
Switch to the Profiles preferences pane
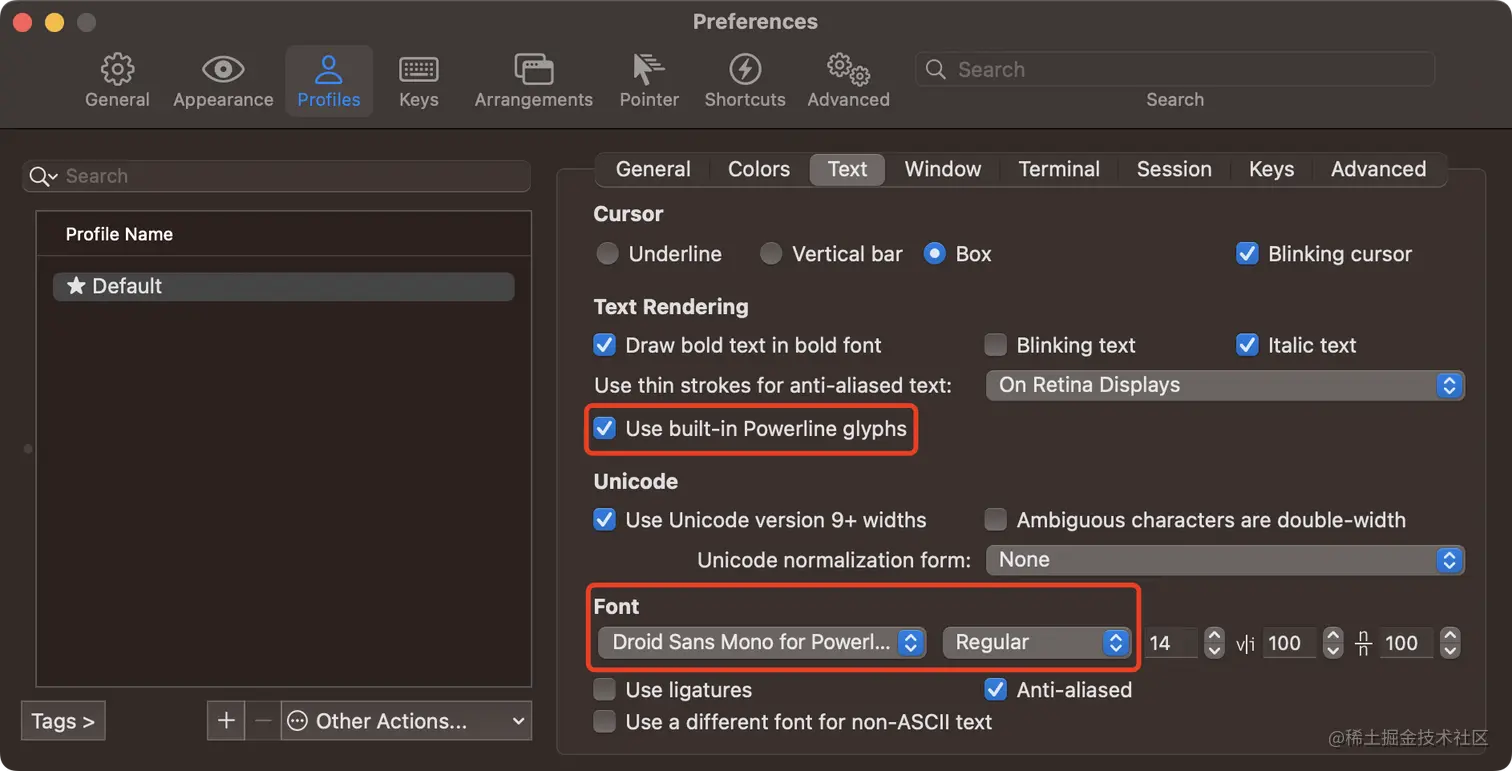click(x=329, y=81)
